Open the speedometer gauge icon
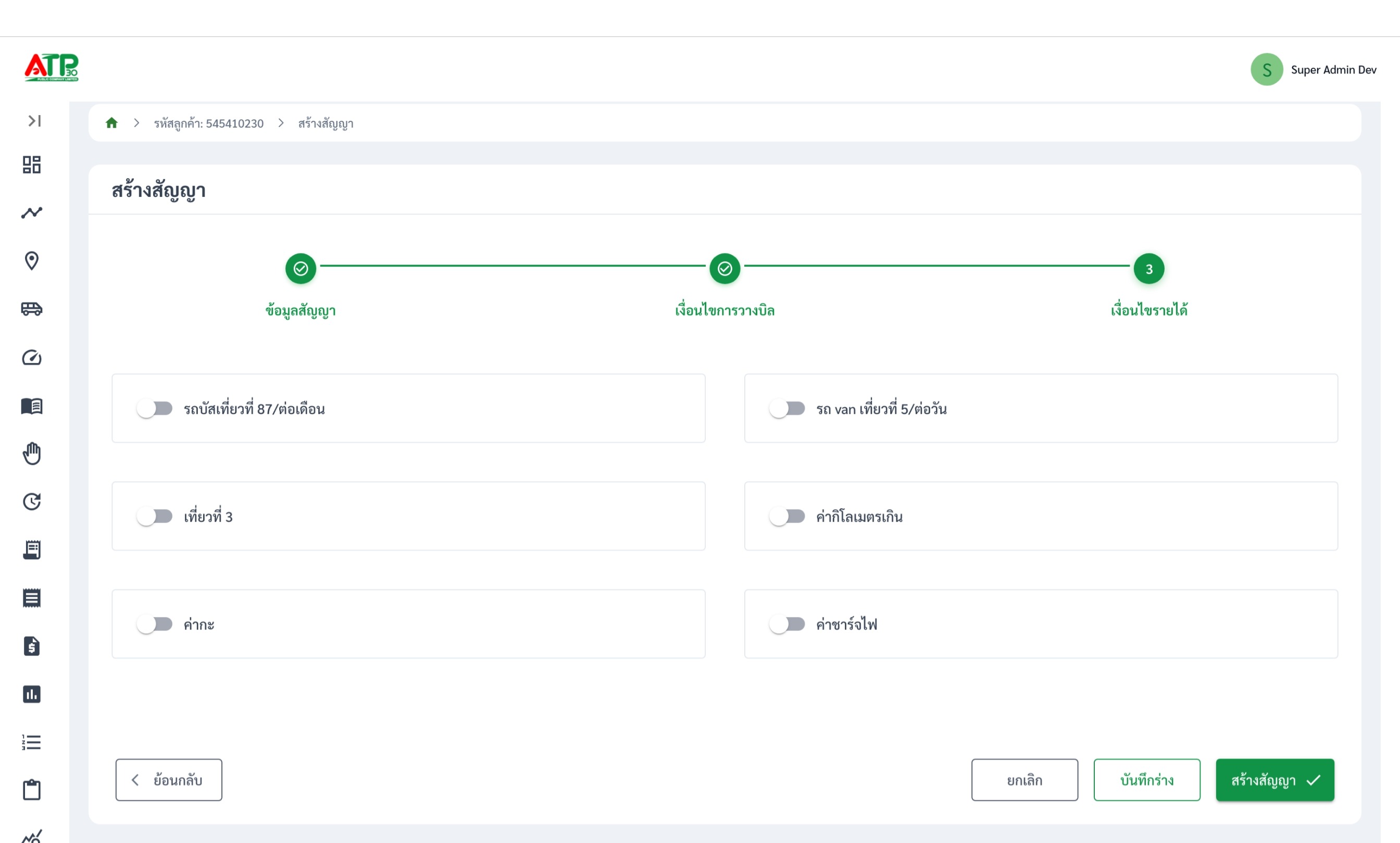Screen dimensions: 1400x843 click(x=32, y=357)
